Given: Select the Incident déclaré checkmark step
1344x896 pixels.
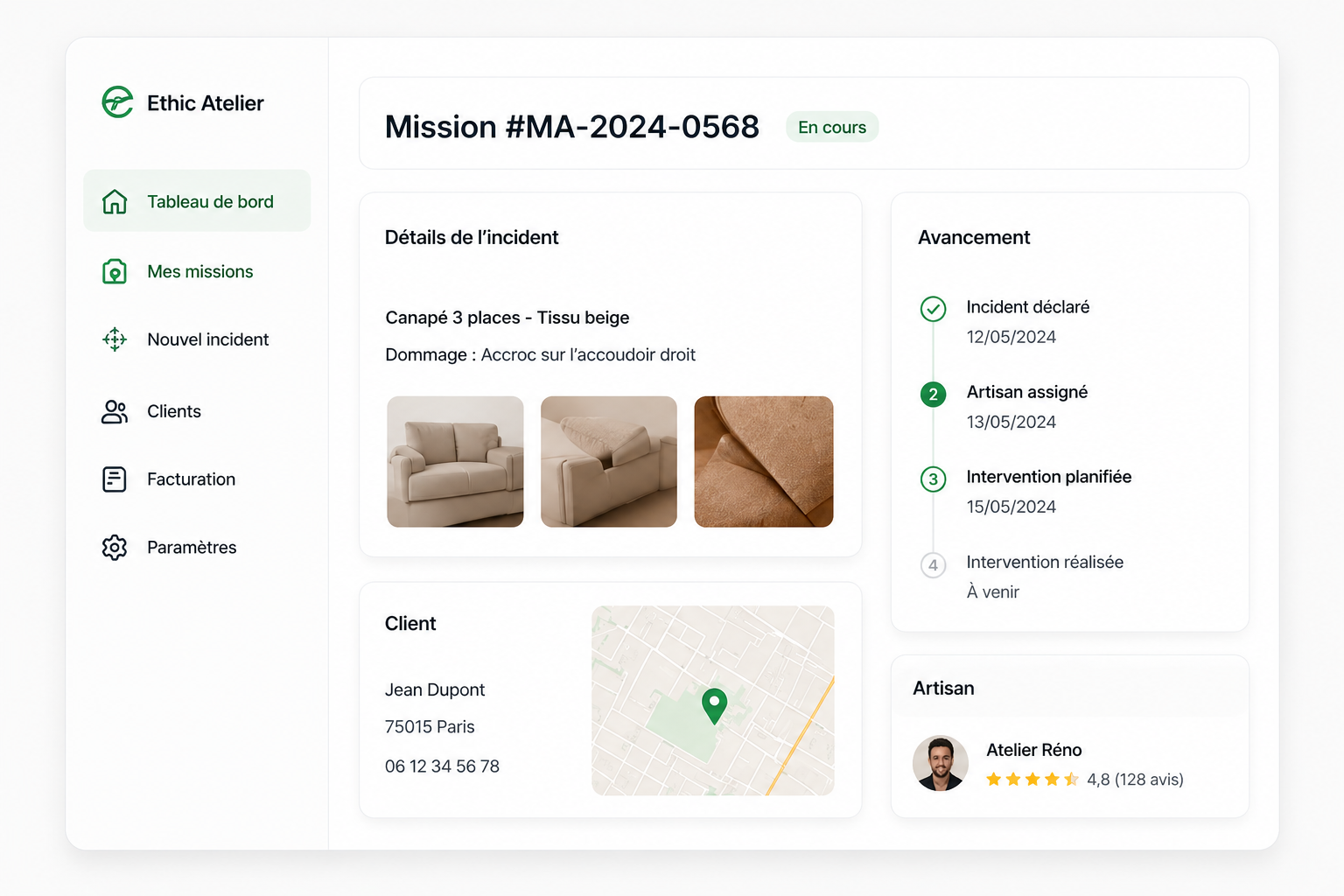Looking at the screenshot, I should click(934, 309).
